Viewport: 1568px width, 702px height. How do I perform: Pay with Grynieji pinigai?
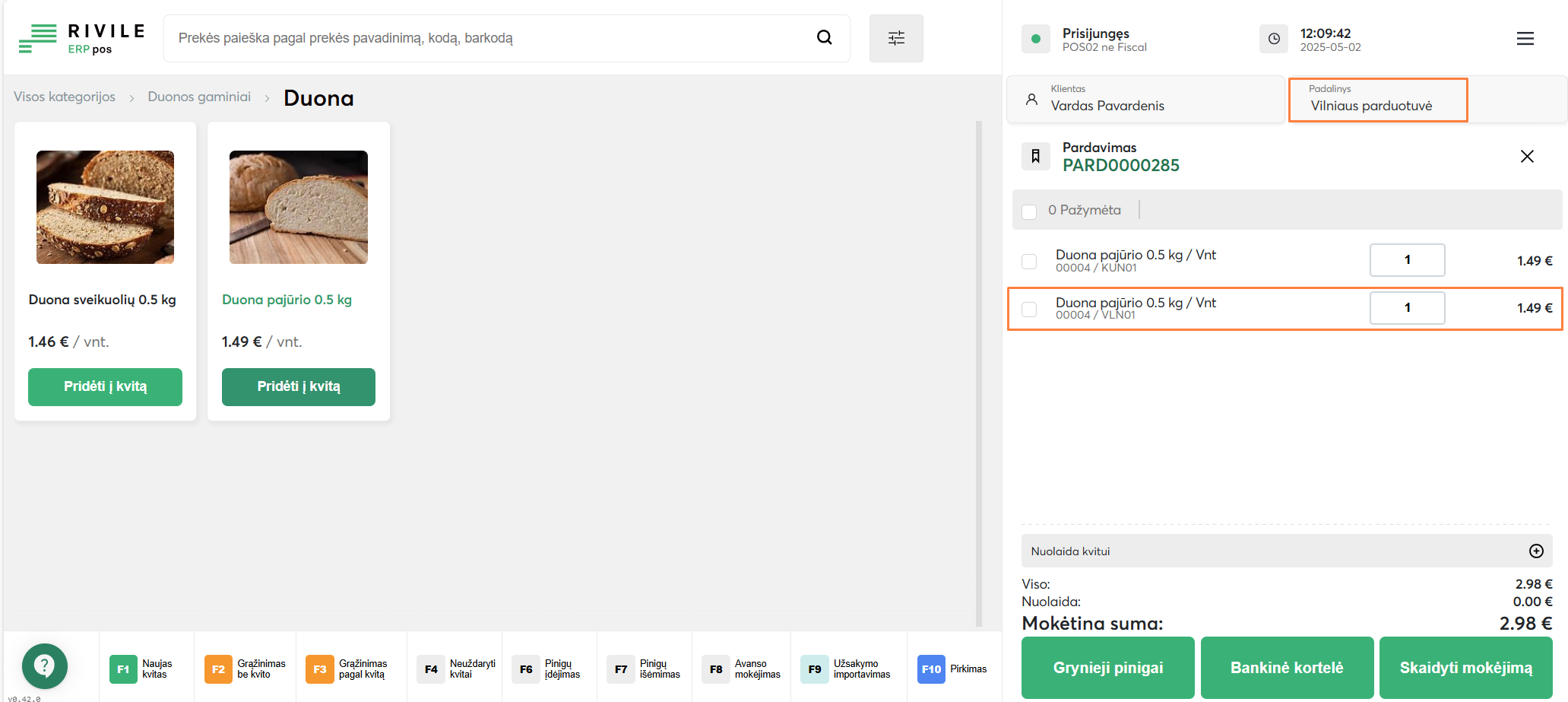click(1107, 668)
